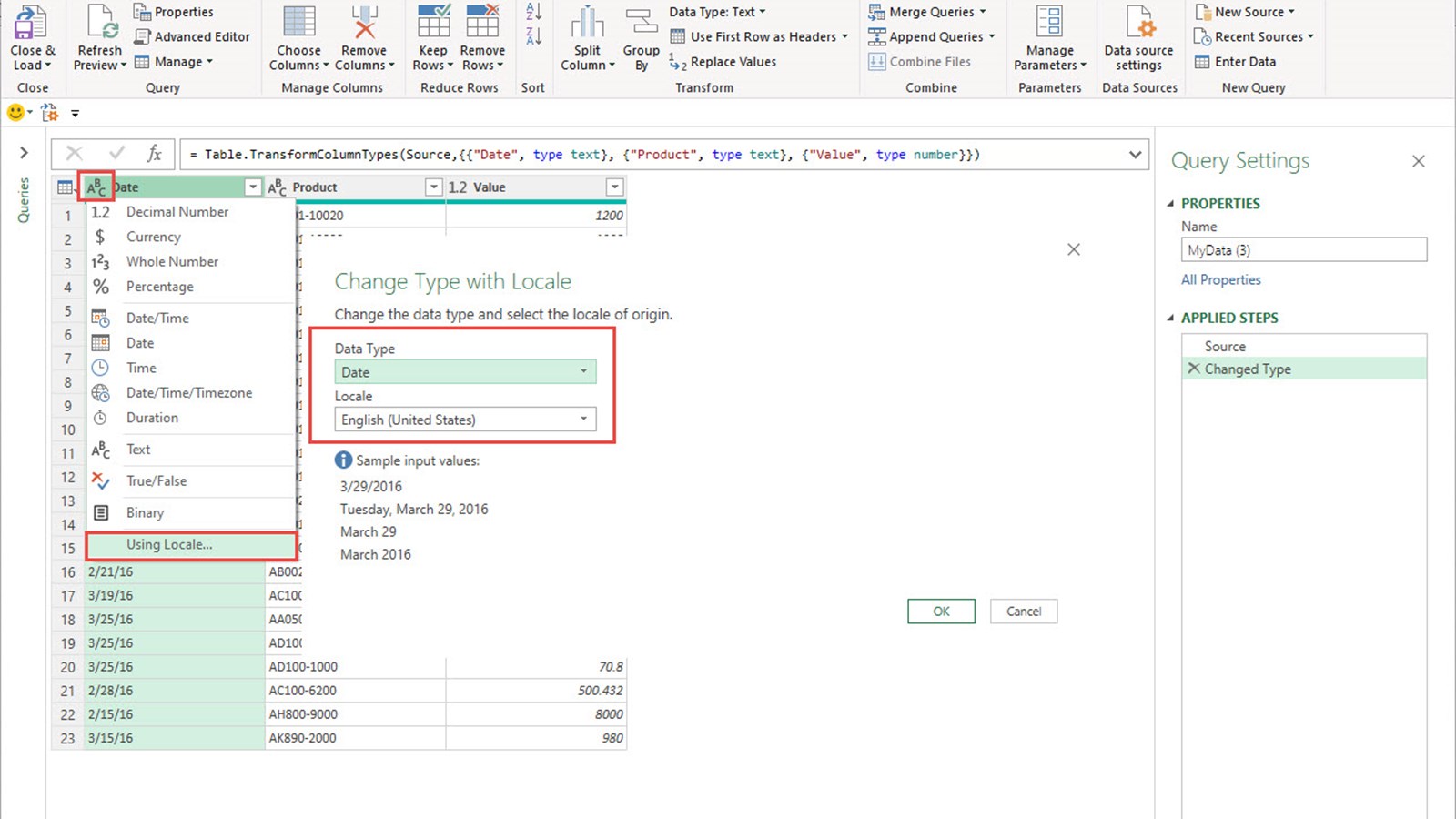Screen dimensions: 1456x819
Task: Open the Advanced Editor
Action: coord(192,37)
